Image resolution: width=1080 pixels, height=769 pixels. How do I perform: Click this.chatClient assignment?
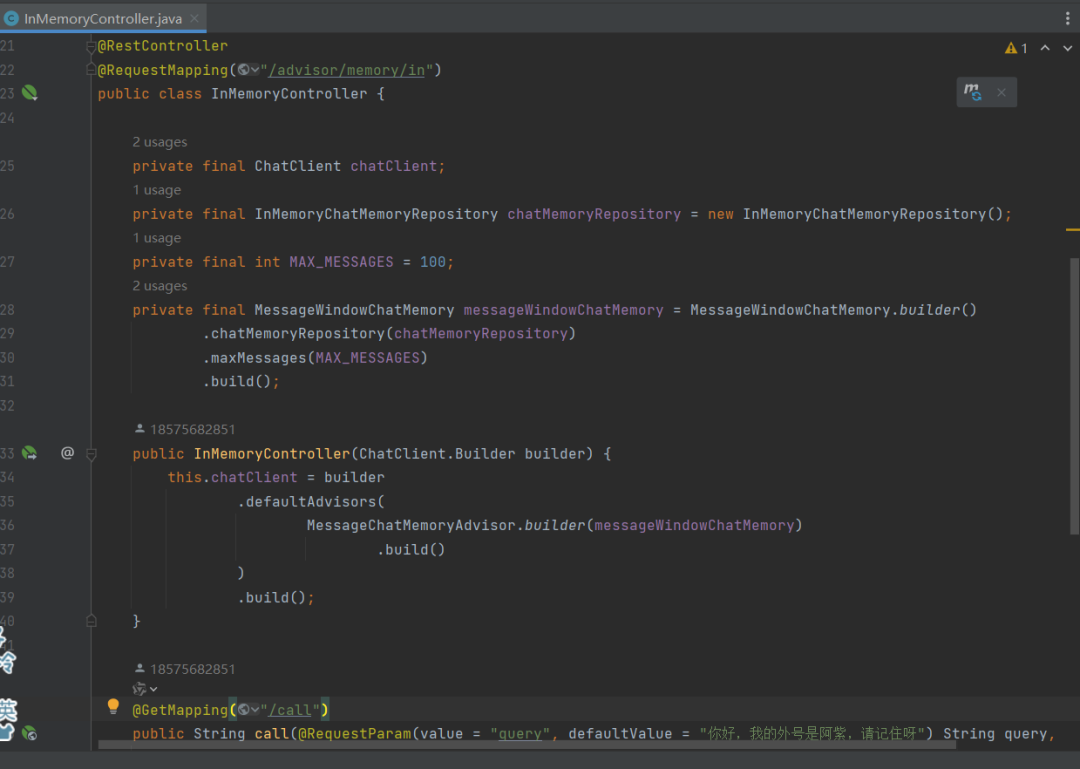pyautogui.click(x=233, y=477)
